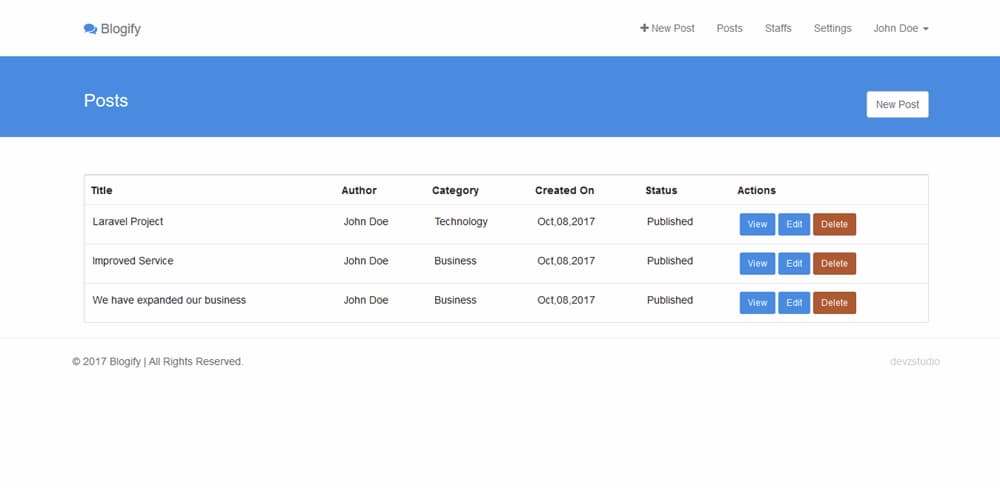View the We have expanded our business post
The image size is (1000, 488).
pos(757,303)
